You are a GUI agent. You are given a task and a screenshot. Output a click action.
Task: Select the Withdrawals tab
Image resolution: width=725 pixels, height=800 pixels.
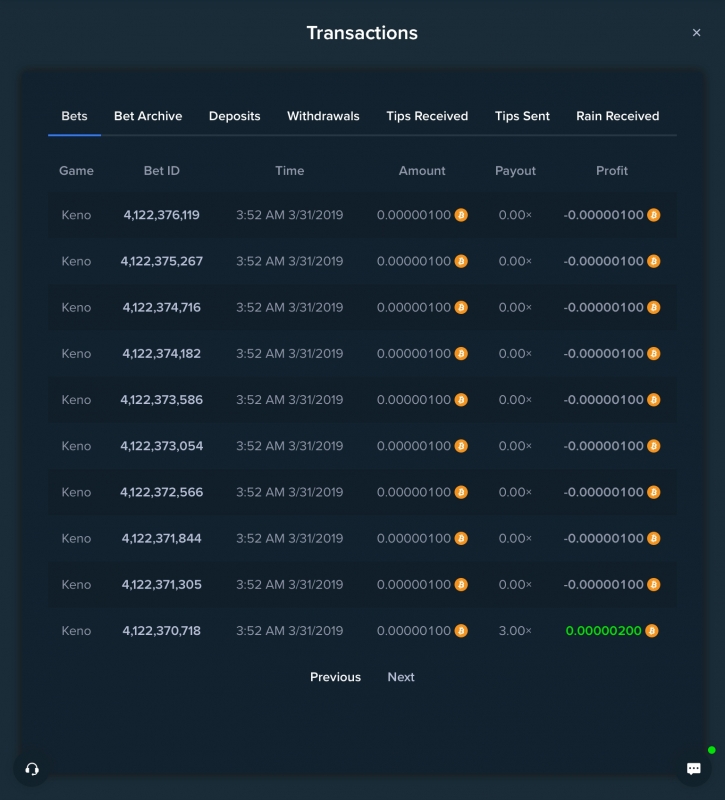click(323, 116)
